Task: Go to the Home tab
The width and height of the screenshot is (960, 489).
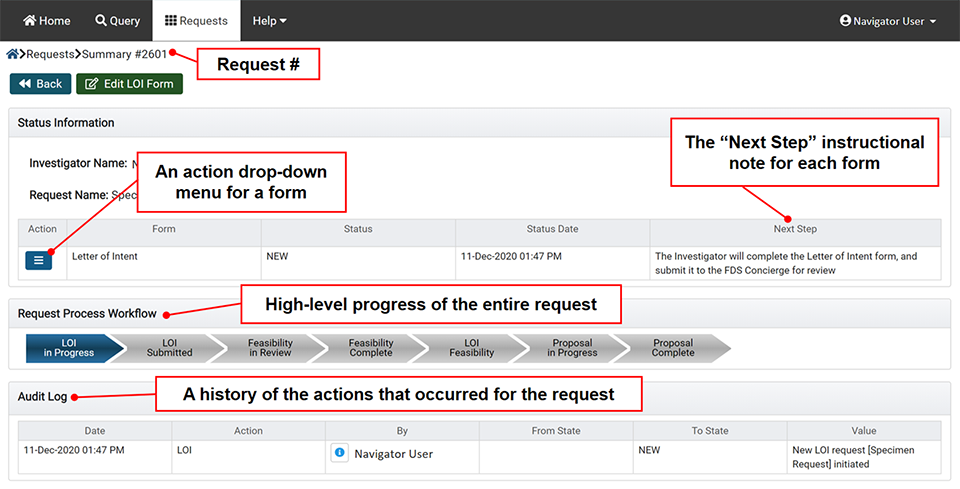Action: click(47, 21)
